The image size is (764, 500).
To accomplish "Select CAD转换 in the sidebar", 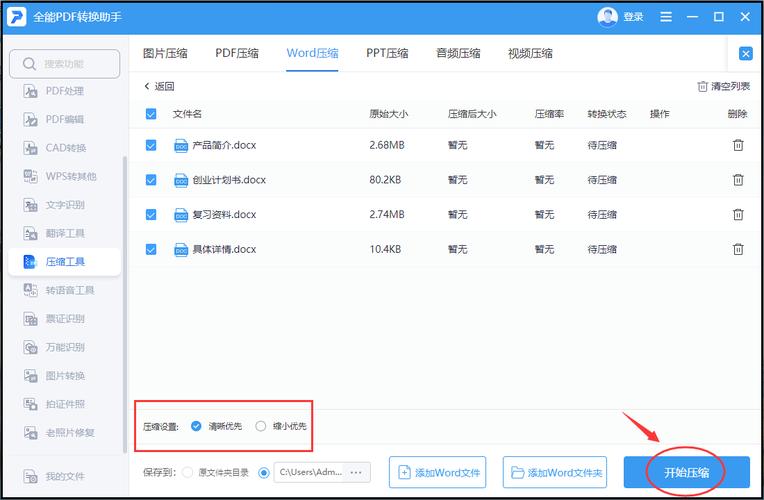I will [x=55, y=148].
